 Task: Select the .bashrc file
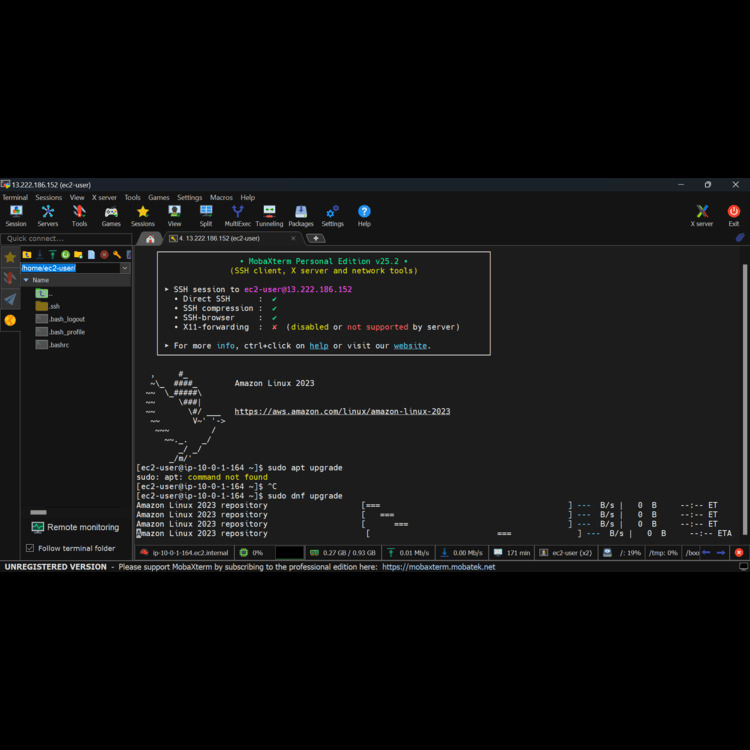tap(53, 345)
